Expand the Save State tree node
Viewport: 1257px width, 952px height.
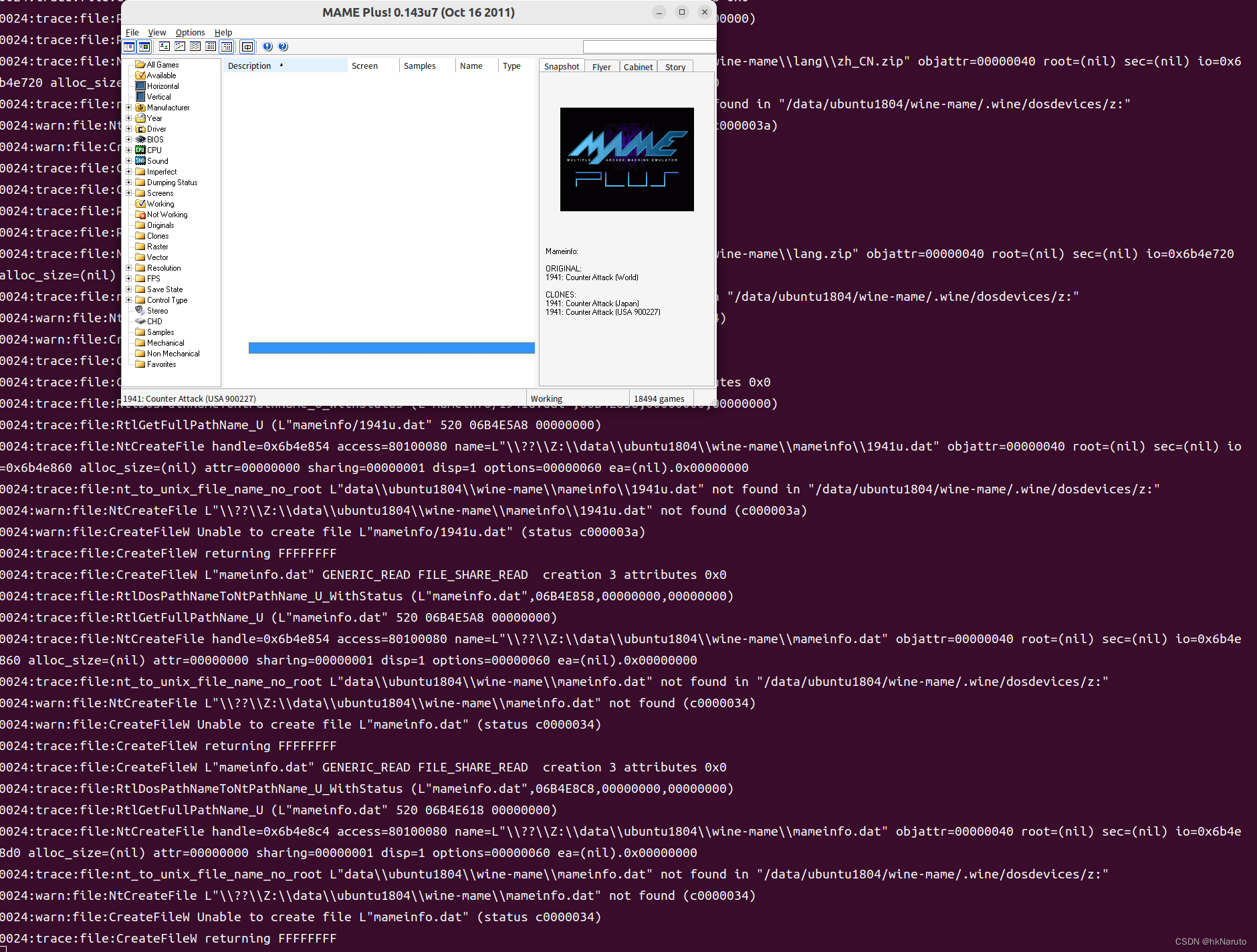pos(129,289)
